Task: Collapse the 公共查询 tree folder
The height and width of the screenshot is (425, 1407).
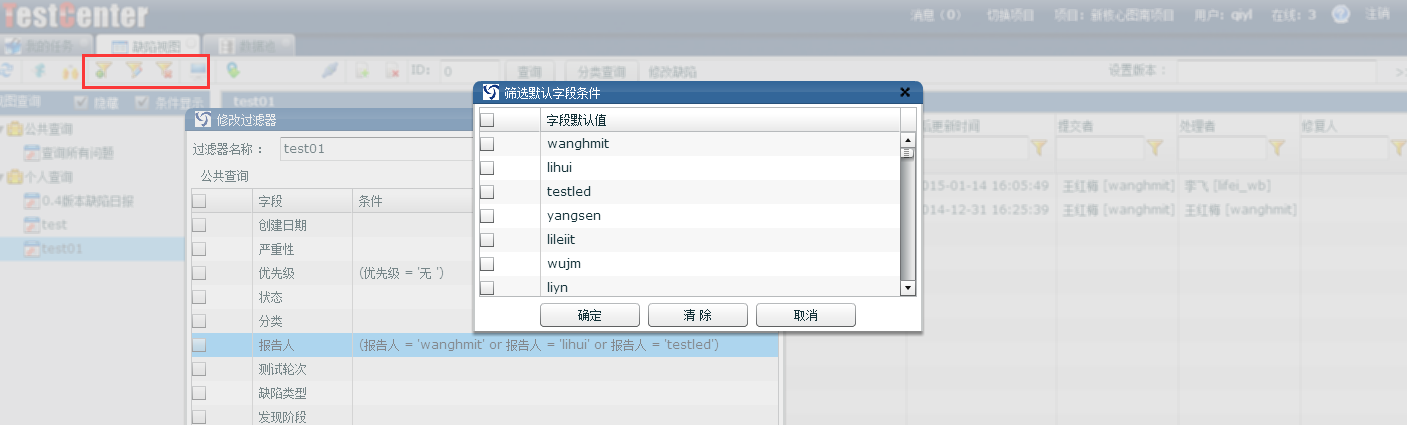Action: (3, 130)
